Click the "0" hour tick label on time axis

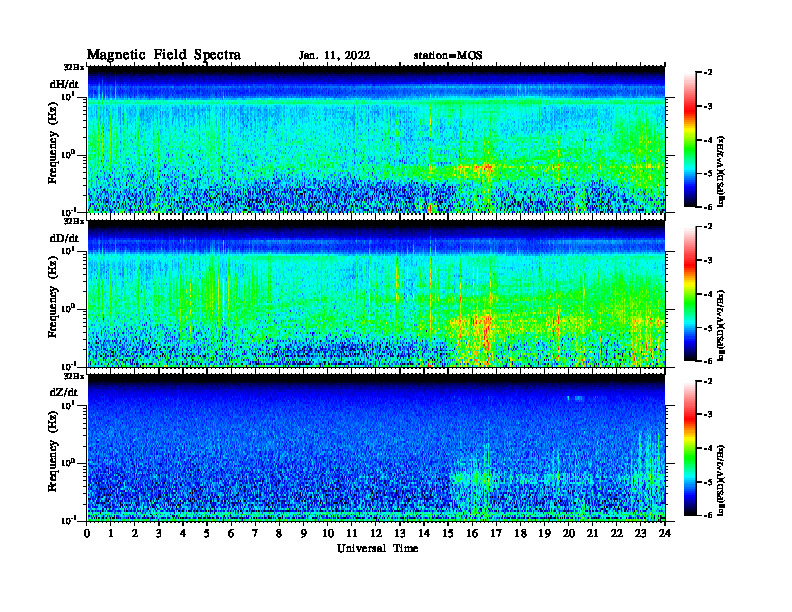(87, 533)
